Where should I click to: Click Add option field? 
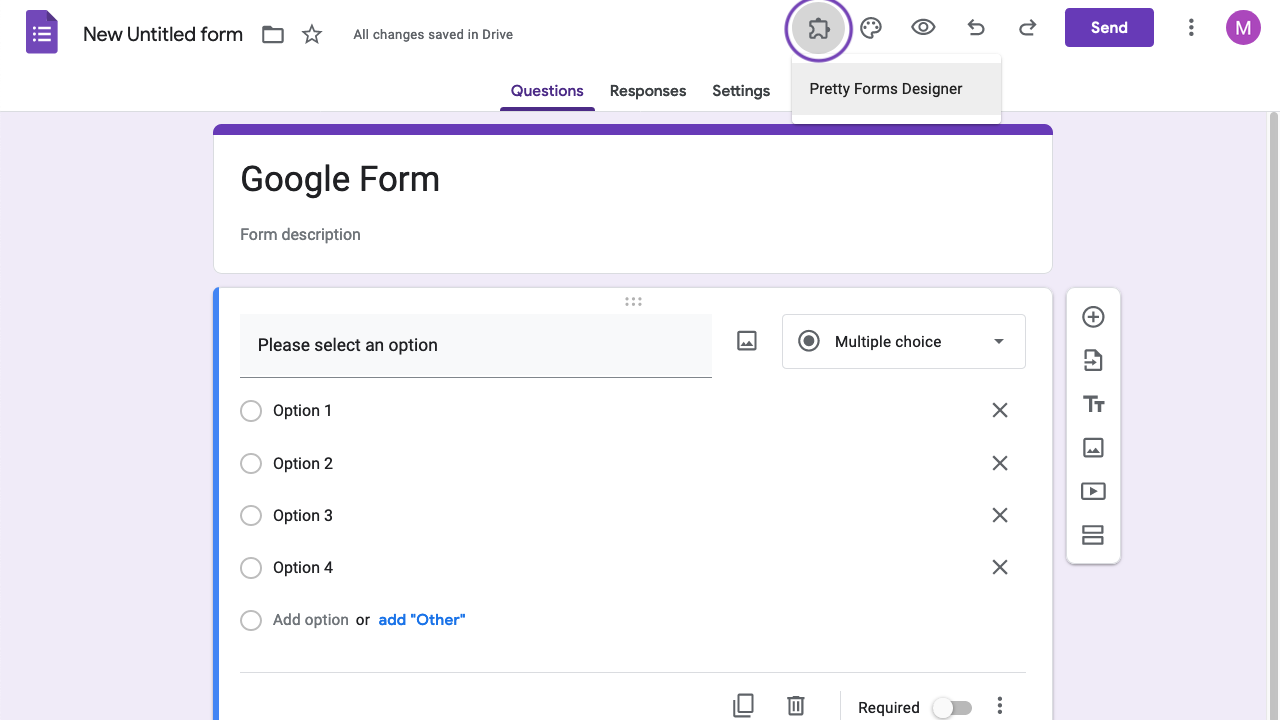tap(311, 620)
